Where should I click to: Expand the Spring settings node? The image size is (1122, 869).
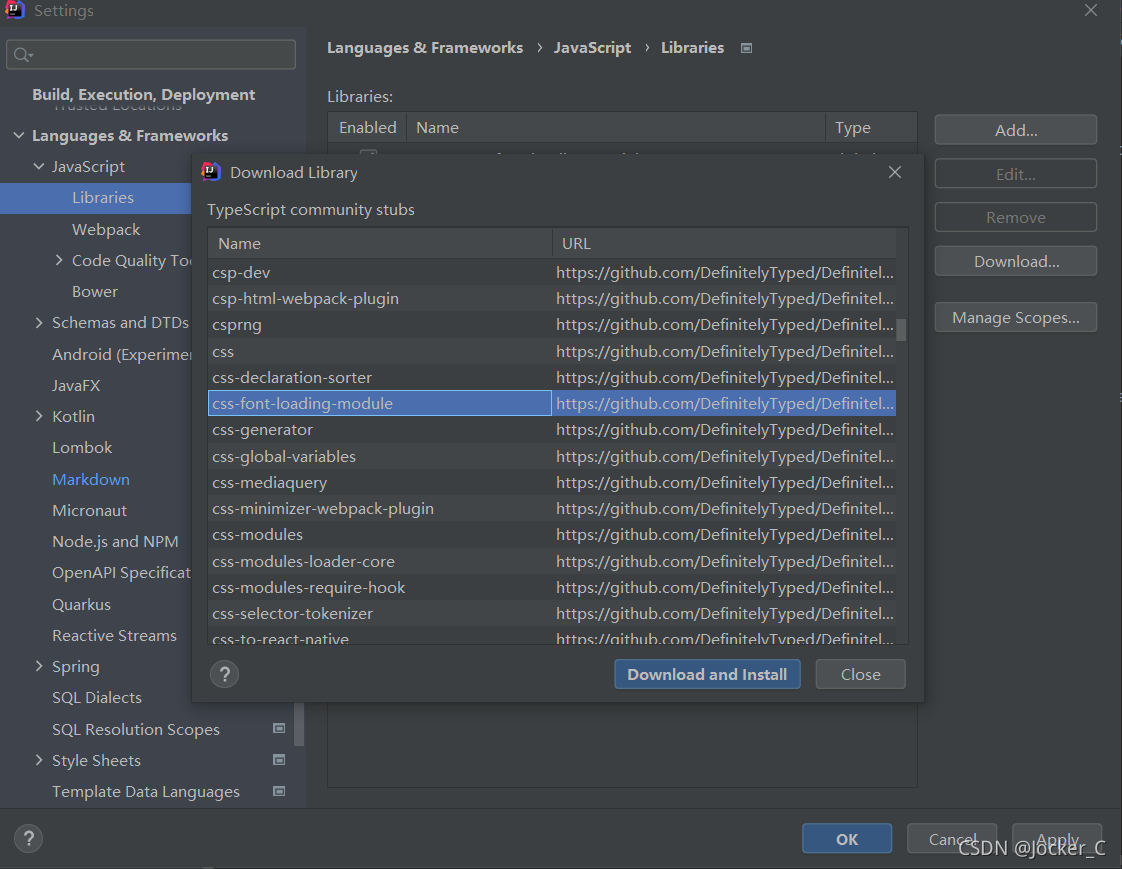pos(39,666)
